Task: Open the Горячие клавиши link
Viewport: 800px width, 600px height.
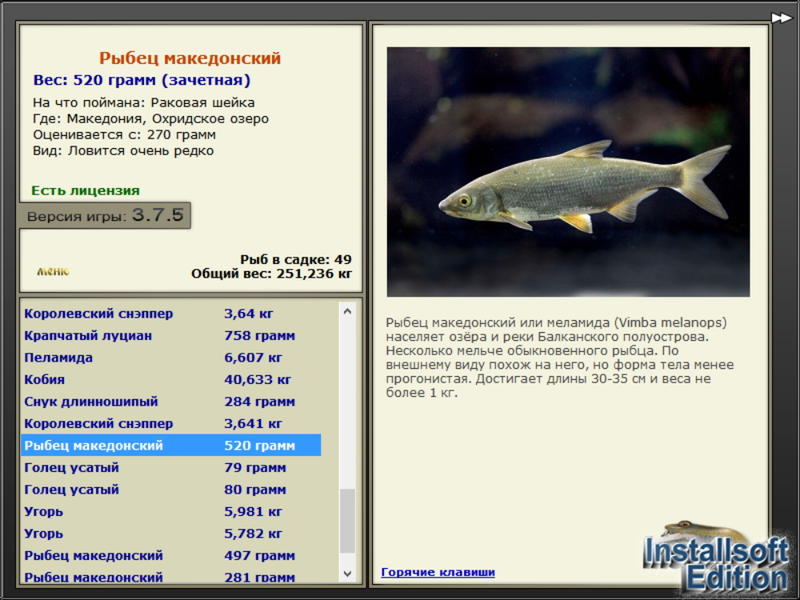Action: tap(438, 572)
